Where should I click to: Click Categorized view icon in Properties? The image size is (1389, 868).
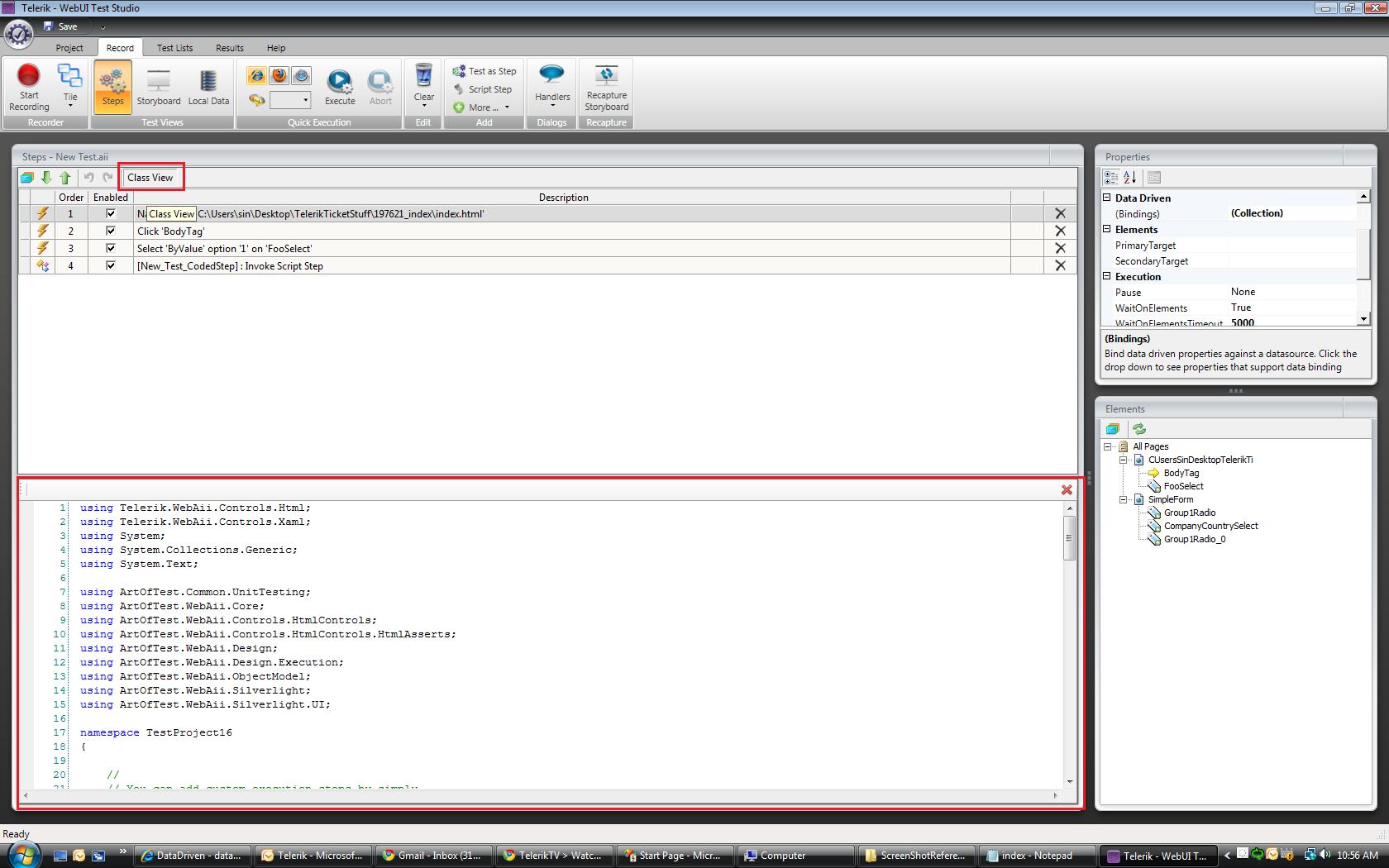click(1111, 178)
